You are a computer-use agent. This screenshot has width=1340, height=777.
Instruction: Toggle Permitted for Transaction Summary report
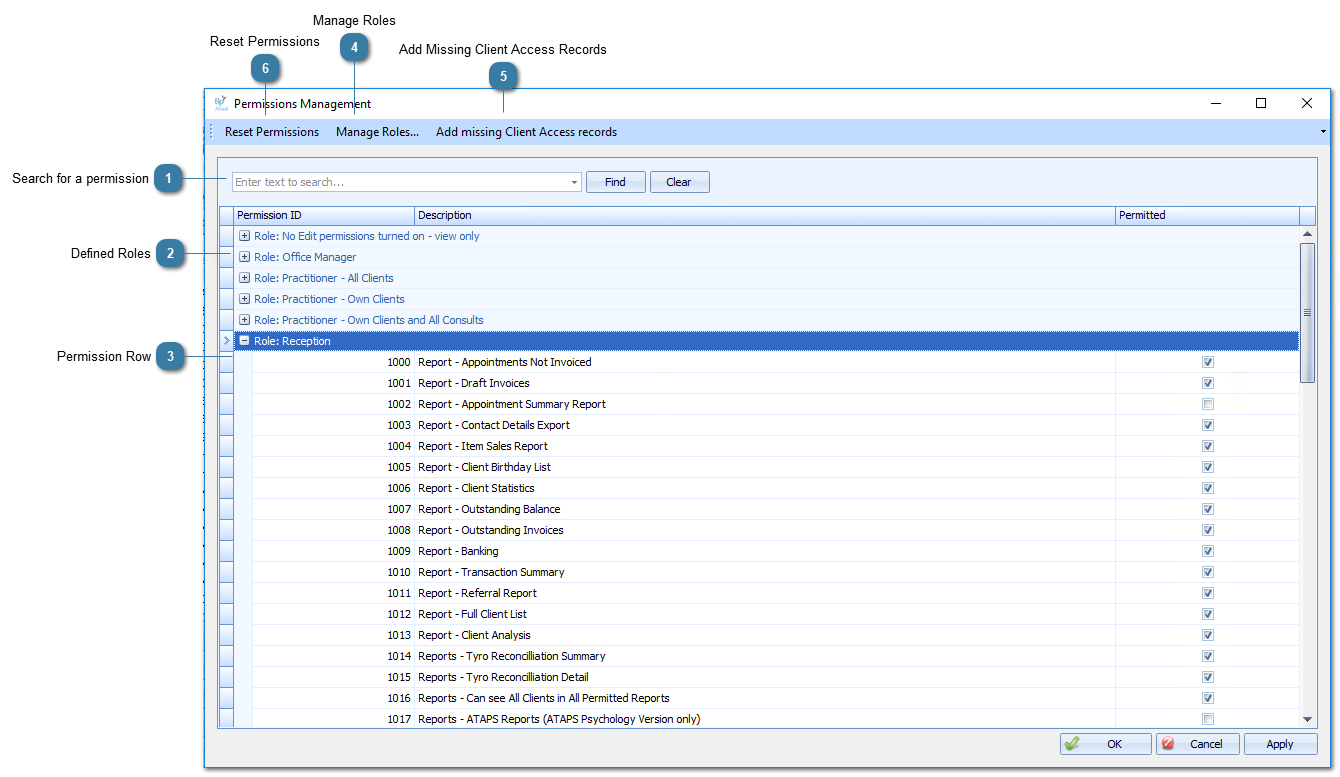click(x=1208, y=572)
